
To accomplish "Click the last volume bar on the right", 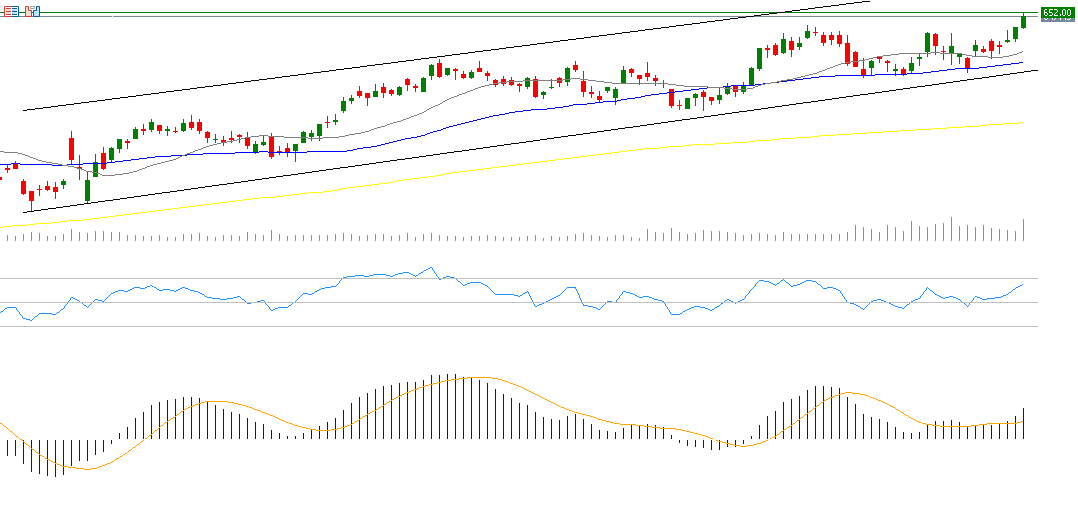I will (1024, 230).
